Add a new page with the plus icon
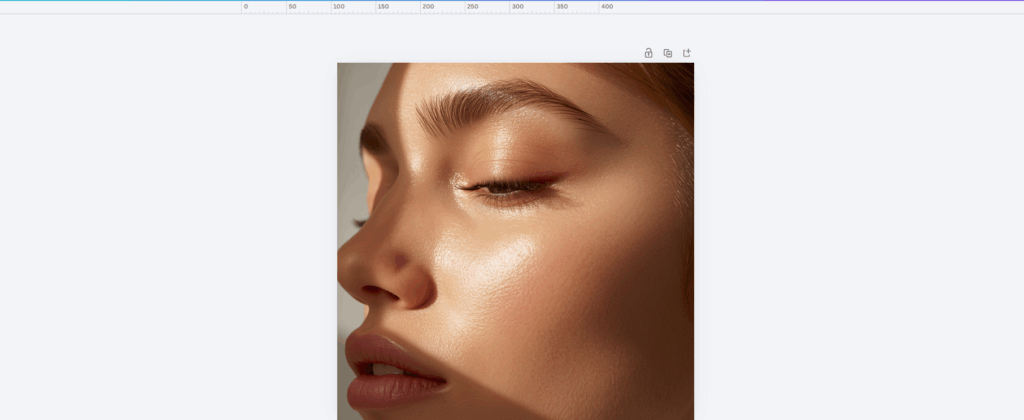The image size is (1024, 420). pos(687,53)
